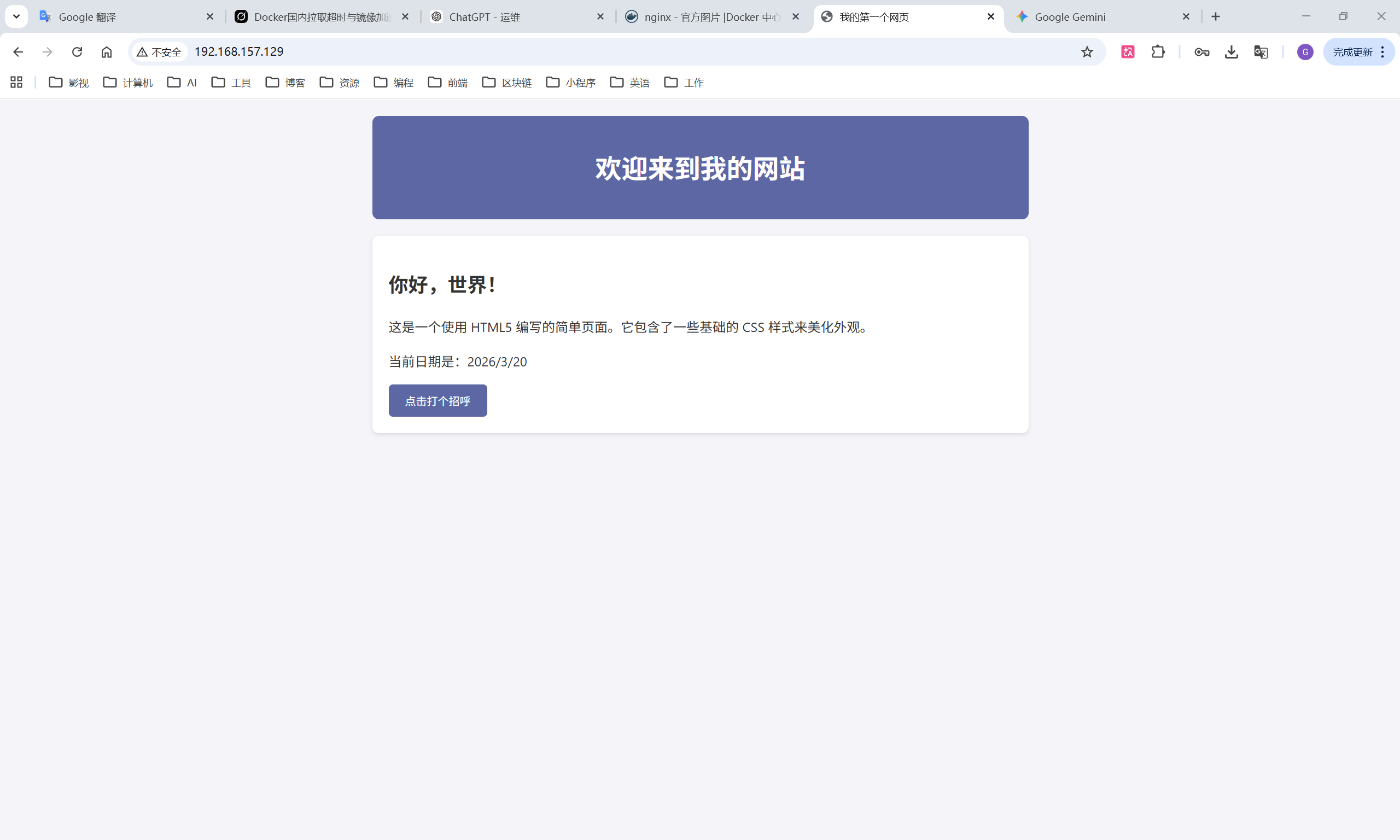The width and height of the screenshot is (1400, 840).
Task: Open the 英语 bookmark folder
Action: pyautogui.click(x=630, y=83)
